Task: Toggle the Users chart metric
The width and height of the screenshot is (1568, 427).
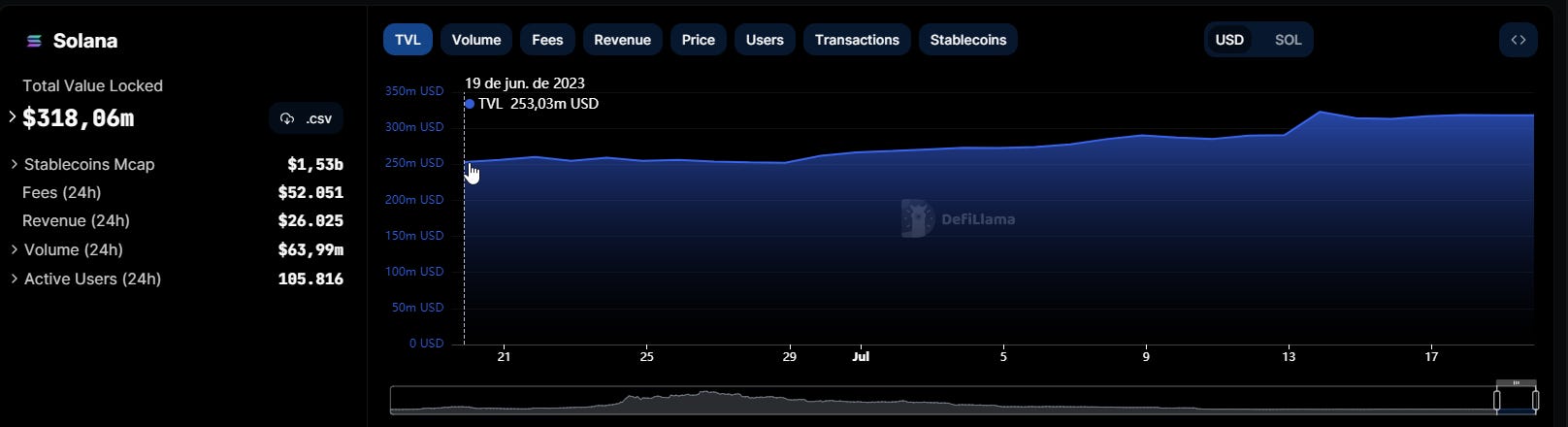Action: tap(765, 40)
